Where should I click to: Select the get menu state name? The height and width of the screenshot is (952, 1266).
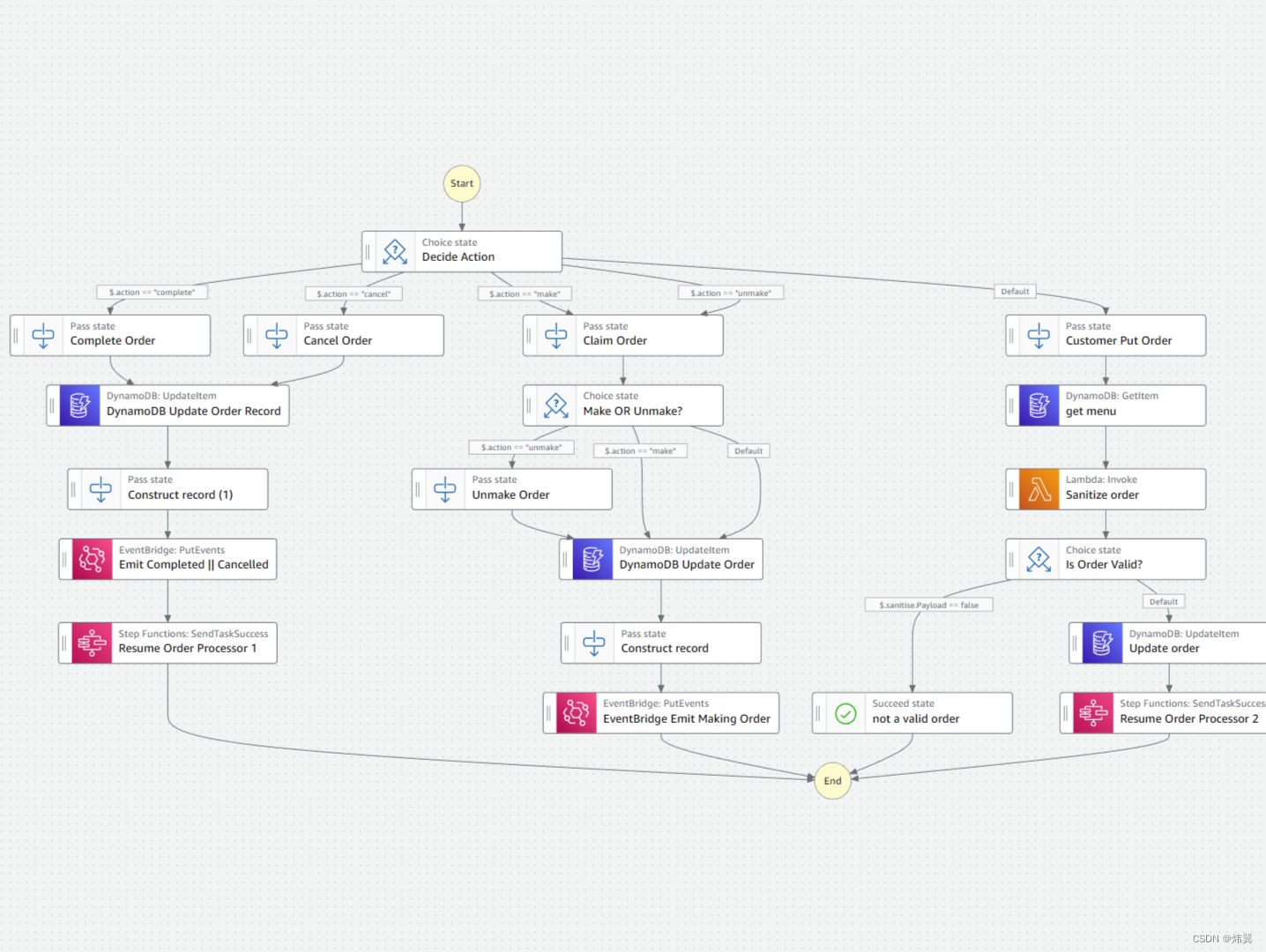point(1091,412)
